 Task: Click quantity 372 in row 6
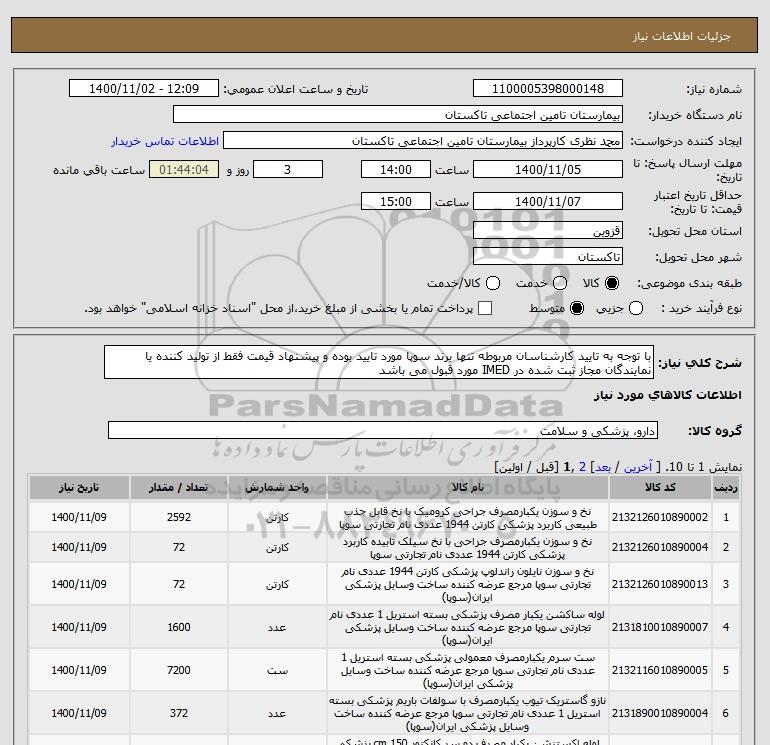(179, 713)
